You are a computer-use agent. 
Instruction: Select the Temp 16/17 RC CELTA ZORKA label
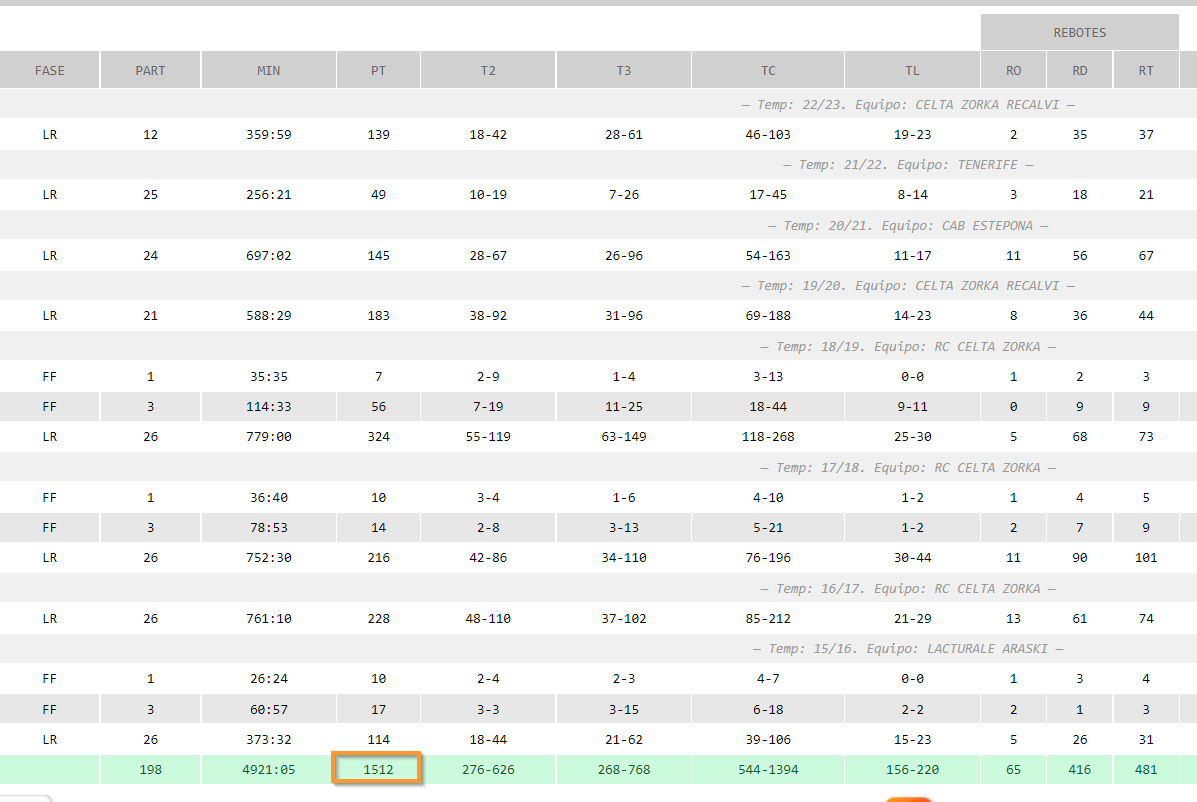pyautogui.click(x=908, y=589)
